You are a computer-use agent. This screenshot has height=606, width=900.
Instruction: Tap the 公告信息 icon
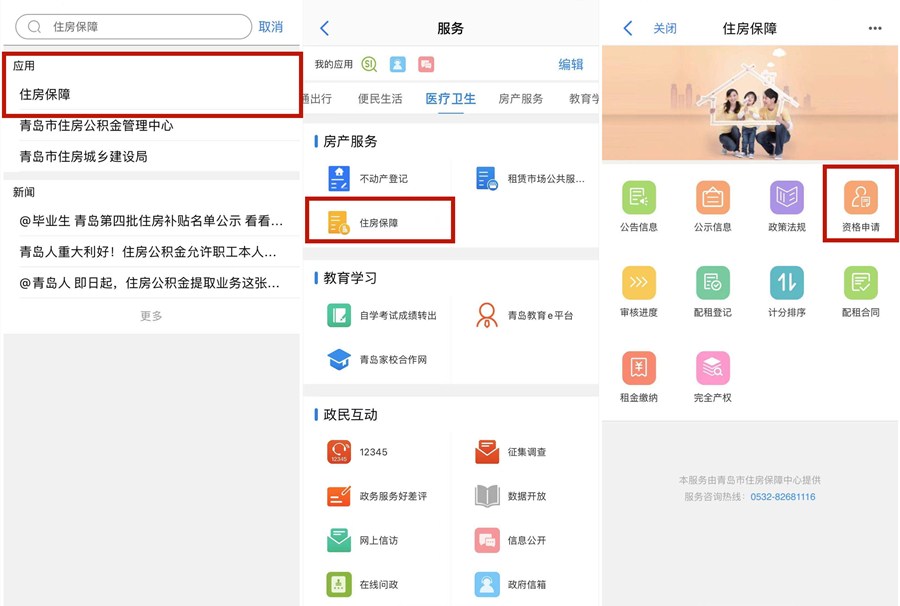pyautogui.click(x=639, y=198)
